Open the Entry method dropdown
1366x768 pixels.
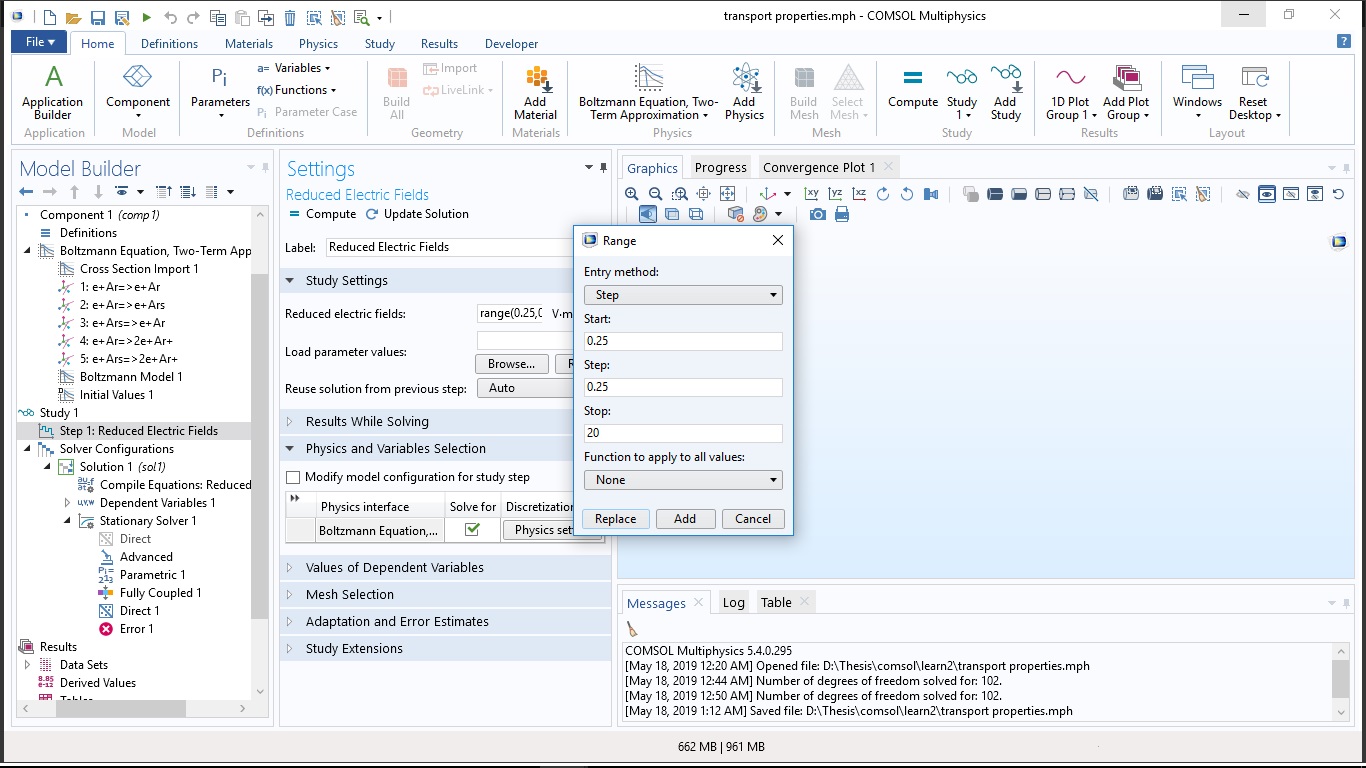point(683,295)
